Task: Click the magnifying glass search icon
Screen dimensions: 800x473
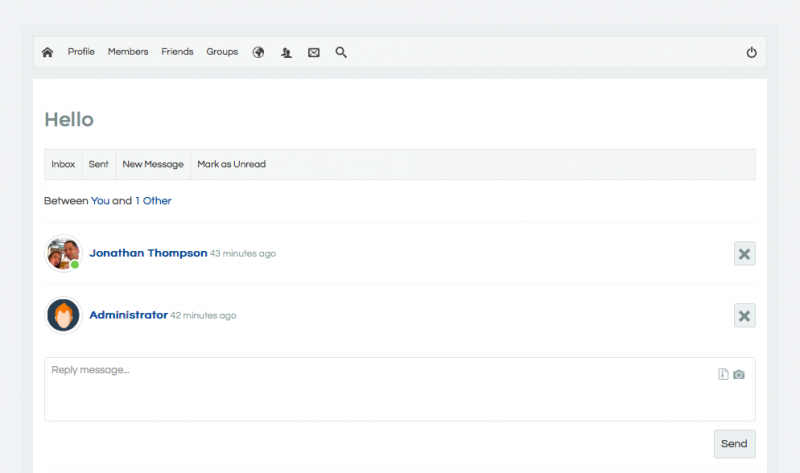Action: [341, 52]
